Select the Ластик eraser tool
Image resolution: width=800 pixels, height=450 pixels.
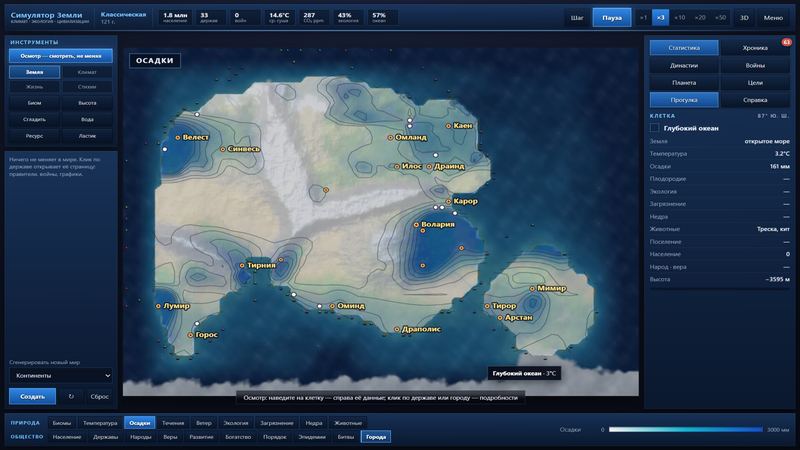[87, 136]
